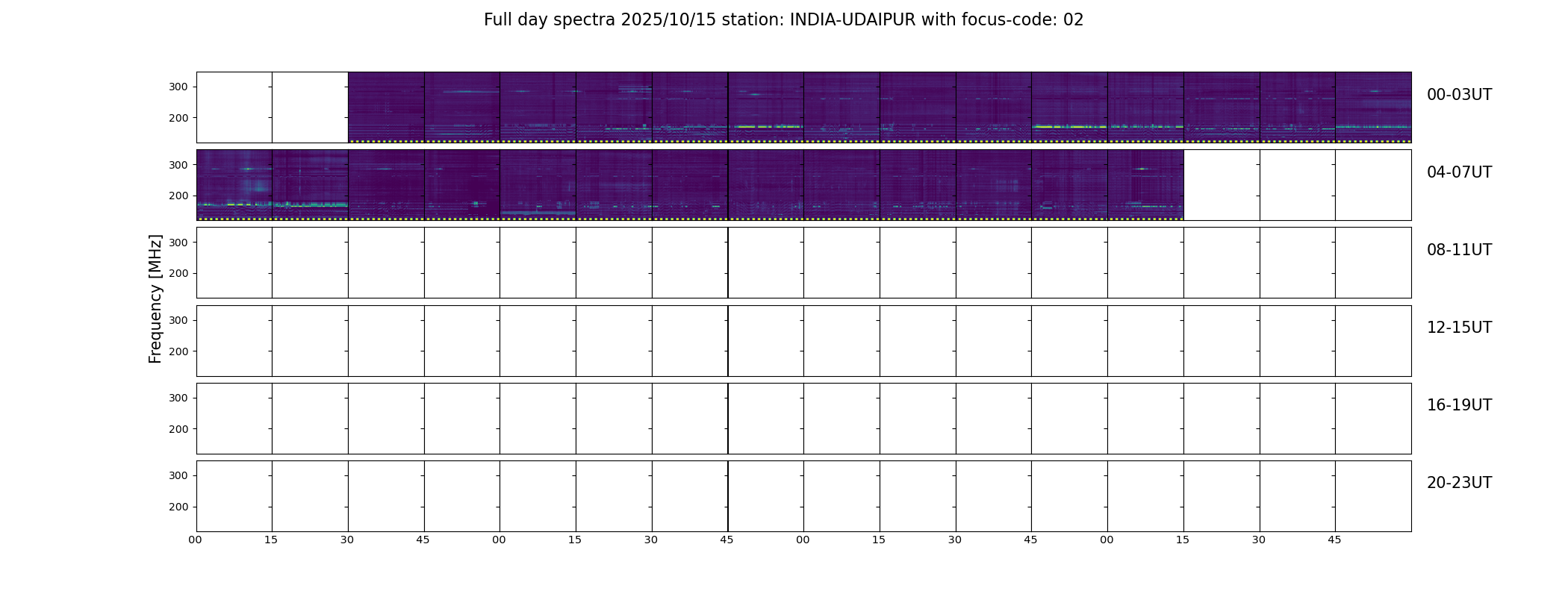The height and width of the screenshot is (597, 1568).
Task: Click the 300 tick label of the 08-11UT row
Action: (178, 243)
